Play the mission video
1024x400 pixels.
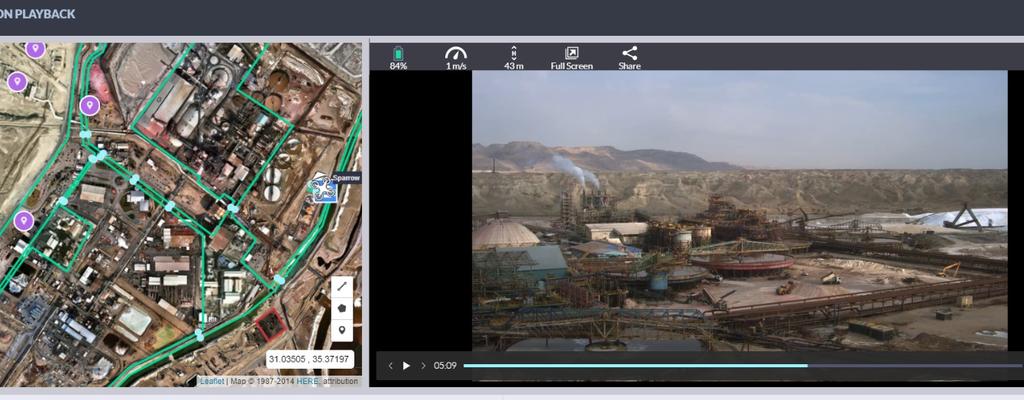406,366
